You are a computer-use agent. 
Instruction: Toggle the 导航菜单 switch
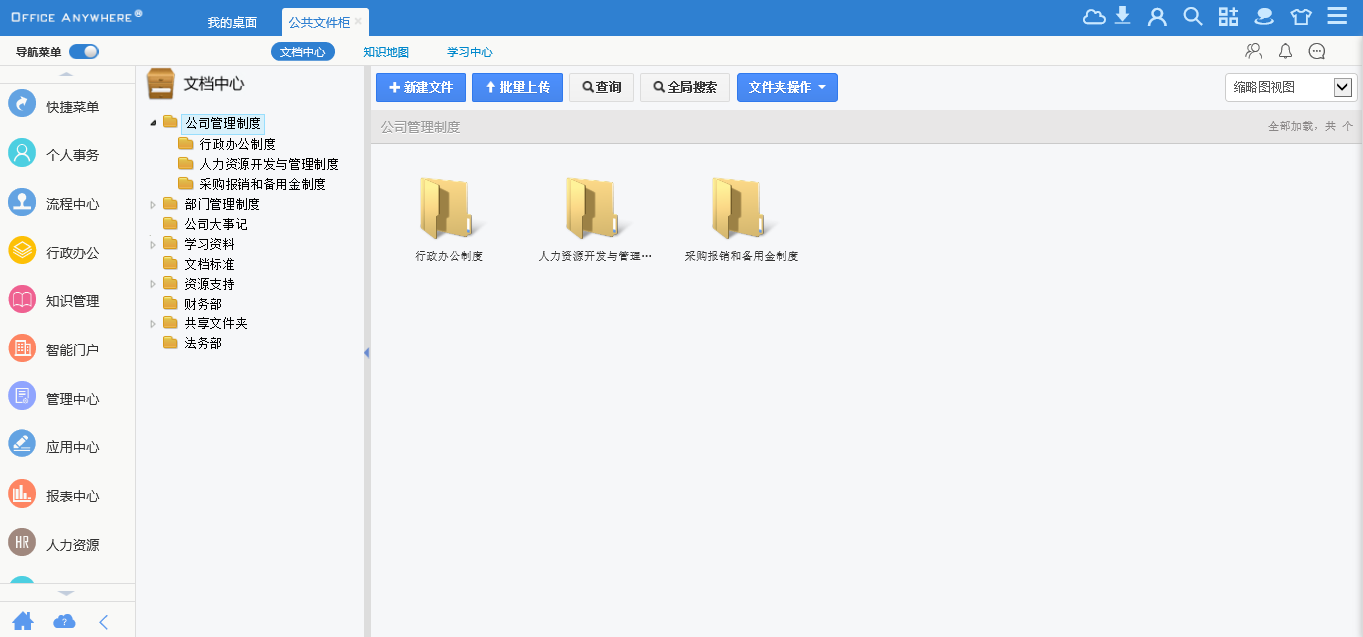point(83,52)
